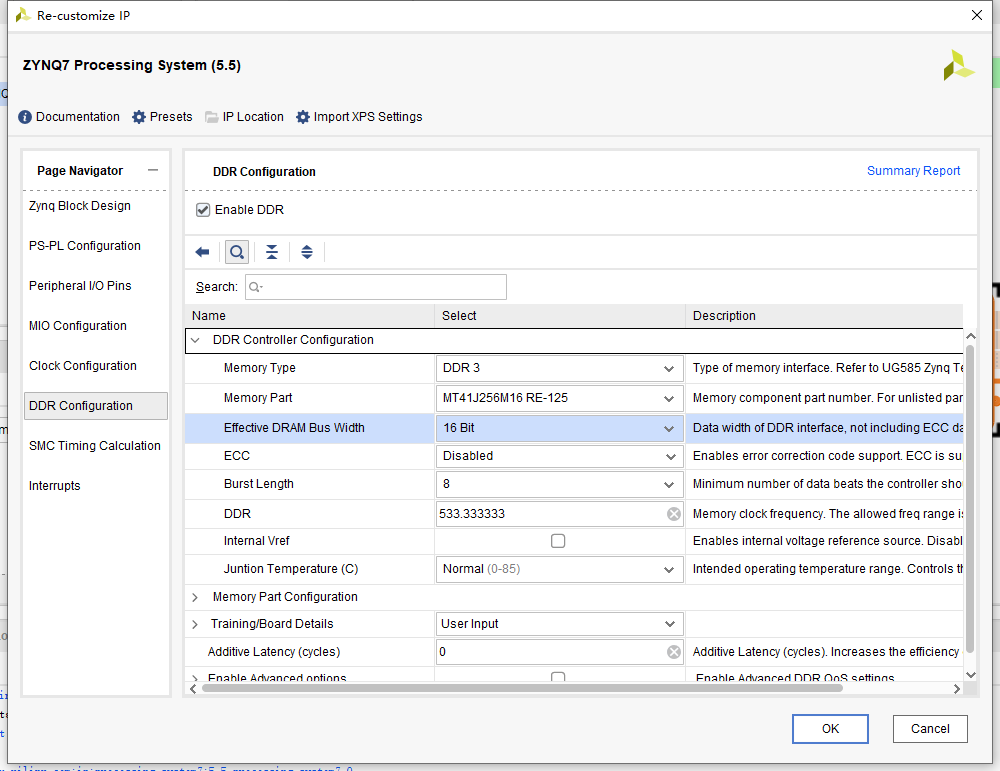This screenshot has height=771, width=1000.
Task: Open Juntion Temperature dropdown
Action: coord(559,569)
